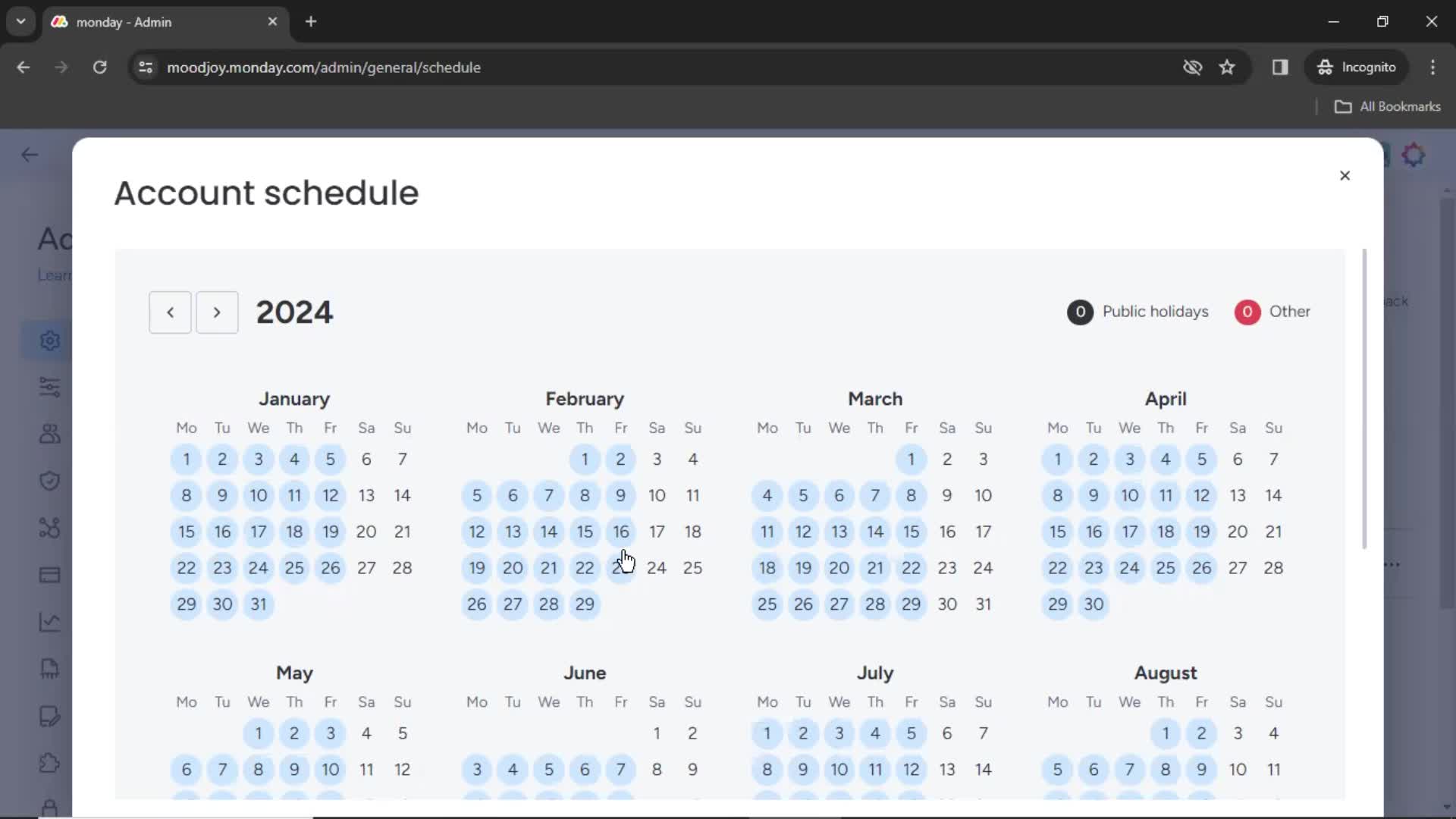Click the forward navigation arrow button
The height and width of the screenshot is (819, 1456).
[x=216, y=312]
